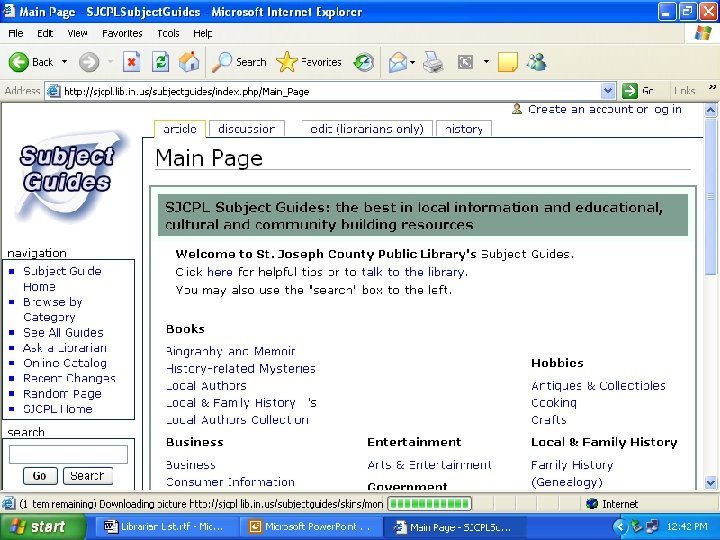Image resolution: width=720 pixels, height=540 pixels.
Task: Open Subject Guide Home navigation link
Action: point(62,279)
